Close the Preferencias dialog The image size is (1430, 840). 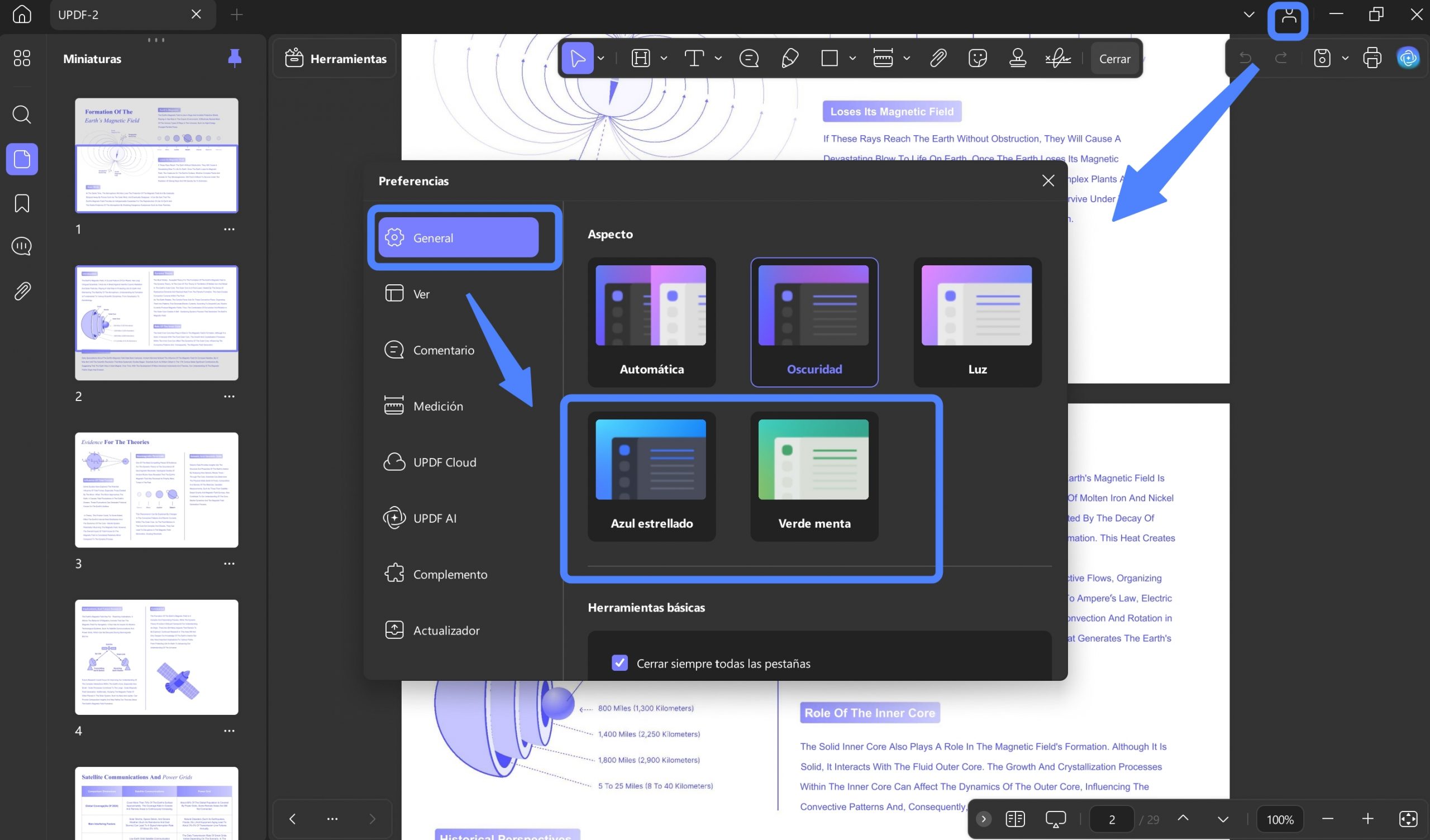(1048, 180)
